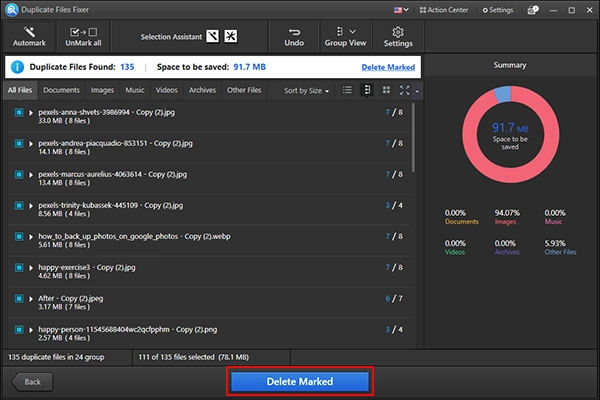This screenshot has width=600, height=400.
Task: Click the Summary panel heading
Action: coord(510,65)
